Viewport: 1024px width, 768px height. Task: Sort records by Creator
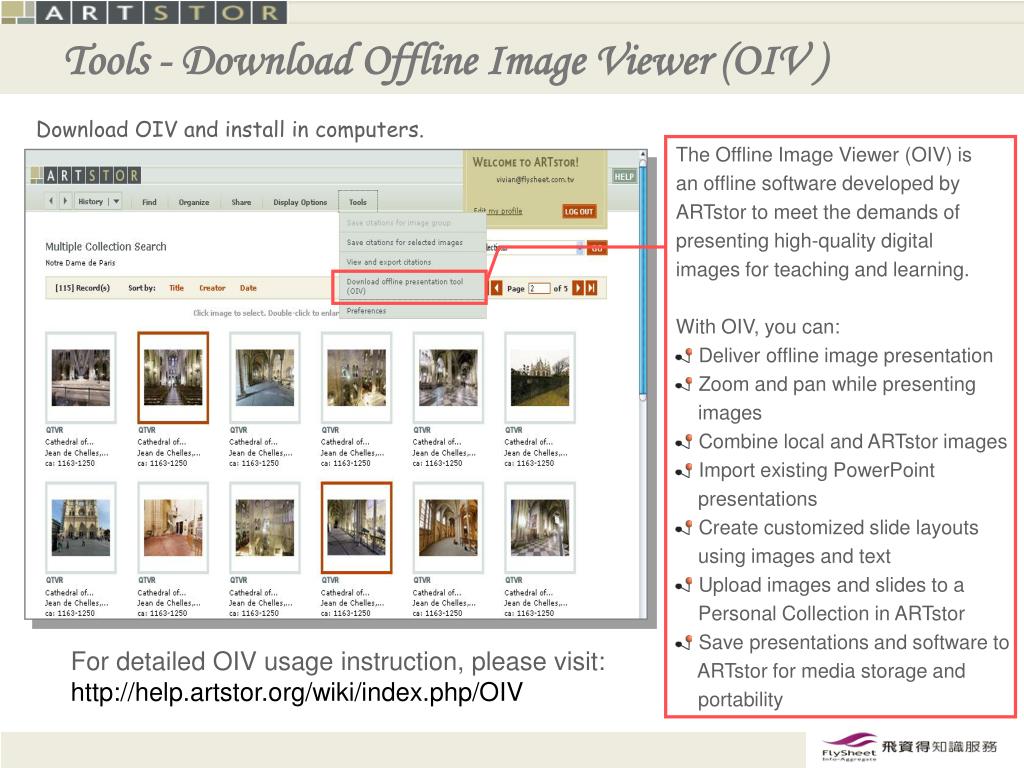[212, 288]
